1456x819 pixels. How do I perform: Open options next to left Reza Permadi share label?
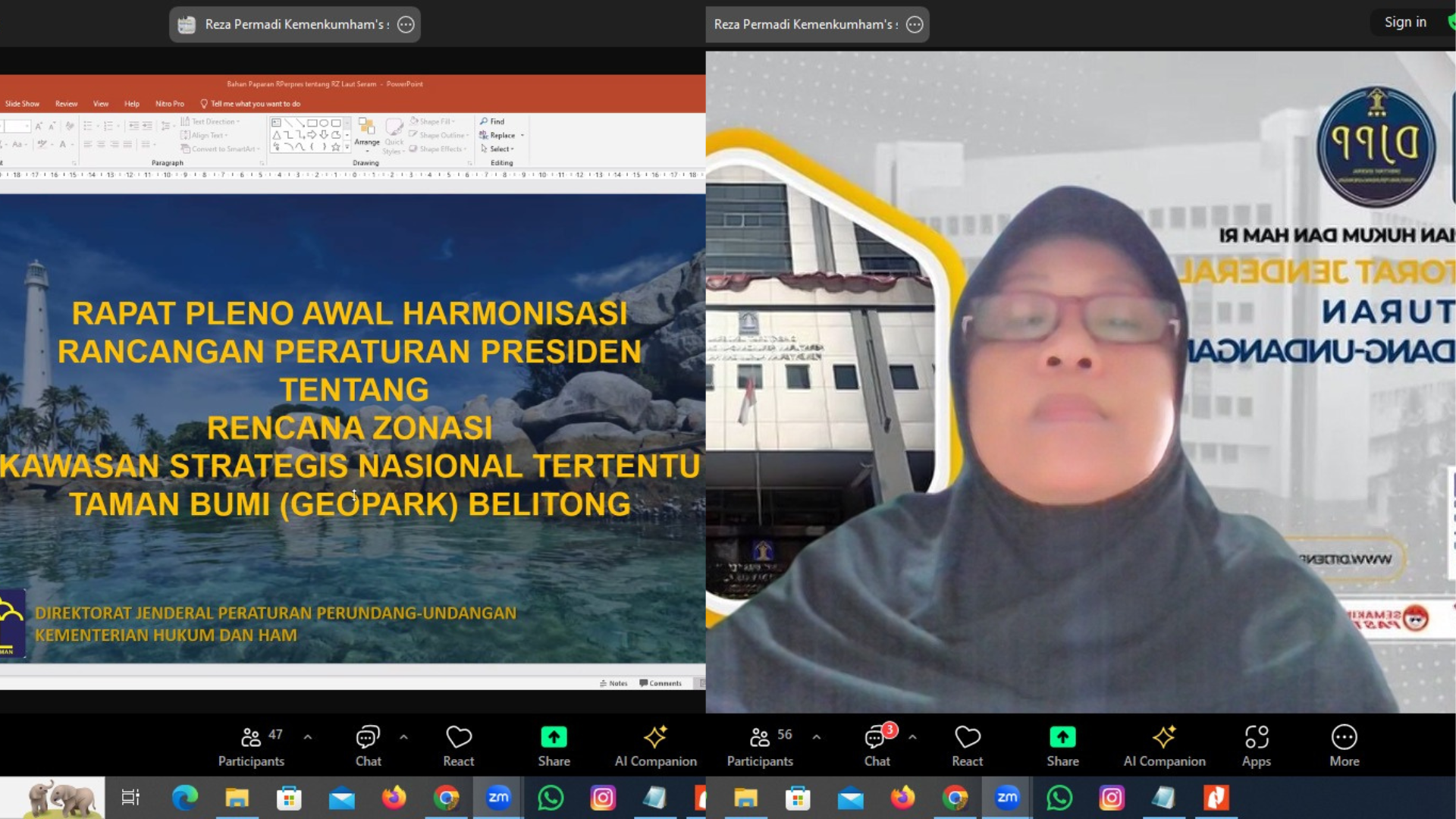coord(406,24)
